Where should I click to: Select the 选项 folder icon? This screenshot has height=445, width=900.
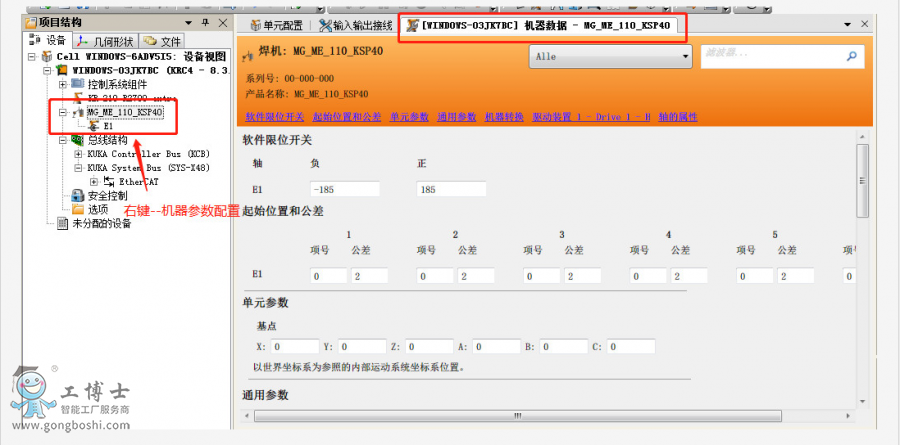[x=78, y=210]
